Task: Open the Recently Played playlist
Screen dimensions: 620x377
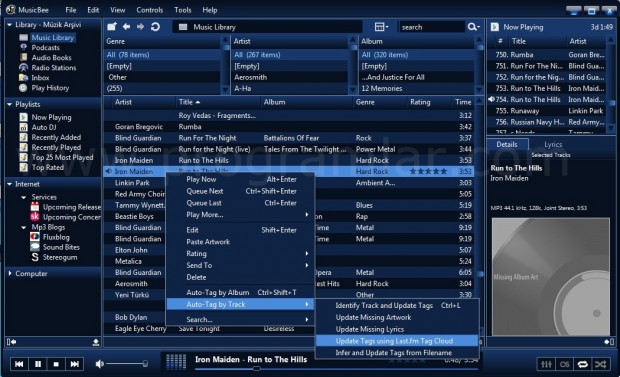Action: (x=56, y=148)
